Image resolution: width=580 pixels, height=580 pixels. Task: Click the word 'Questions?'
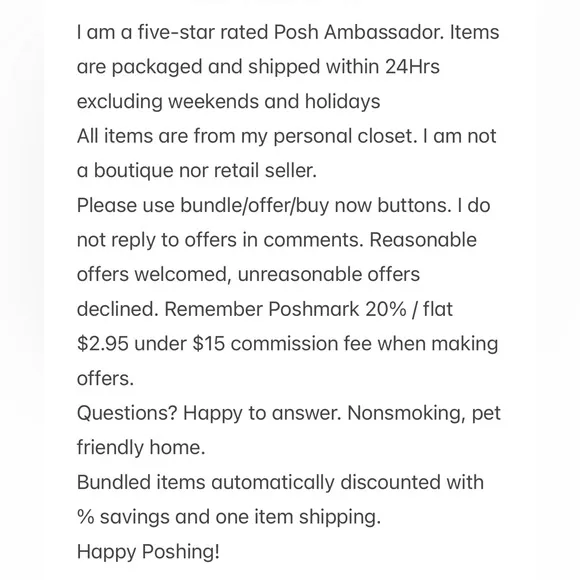(127, 413)
